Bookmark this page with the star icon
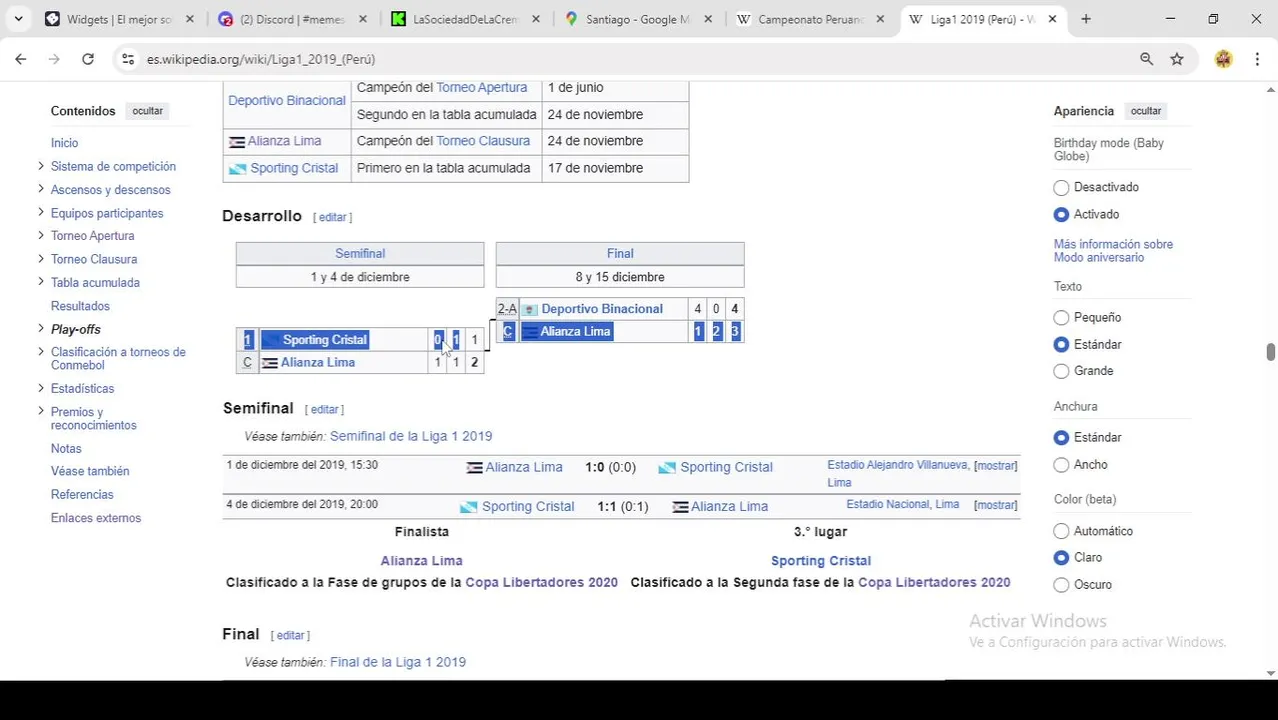 (1177, 59)
